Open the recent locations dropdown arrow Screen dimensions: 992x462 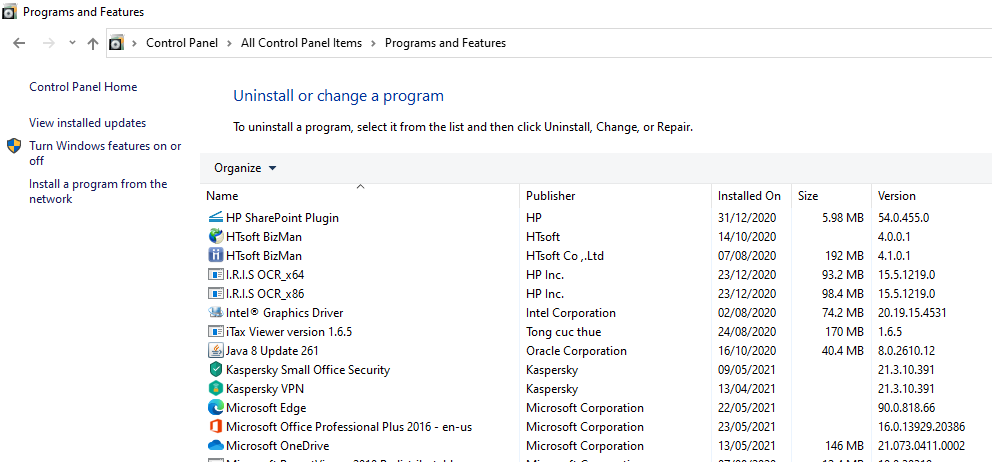pyautogui.click(x=72, y=42)
